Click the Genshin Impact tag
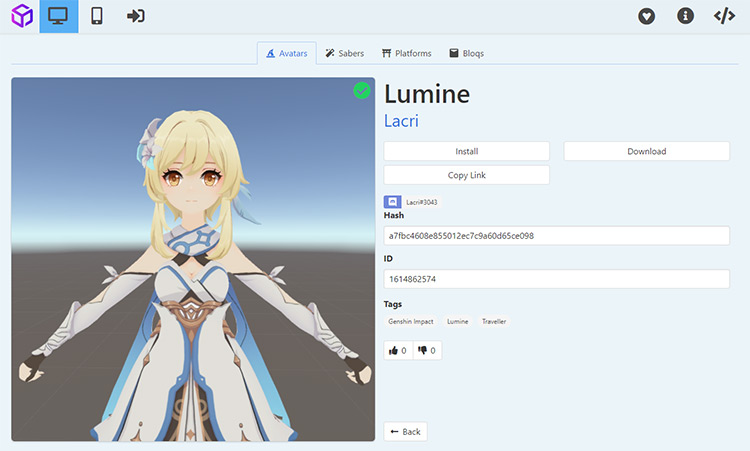 (411, 321)
